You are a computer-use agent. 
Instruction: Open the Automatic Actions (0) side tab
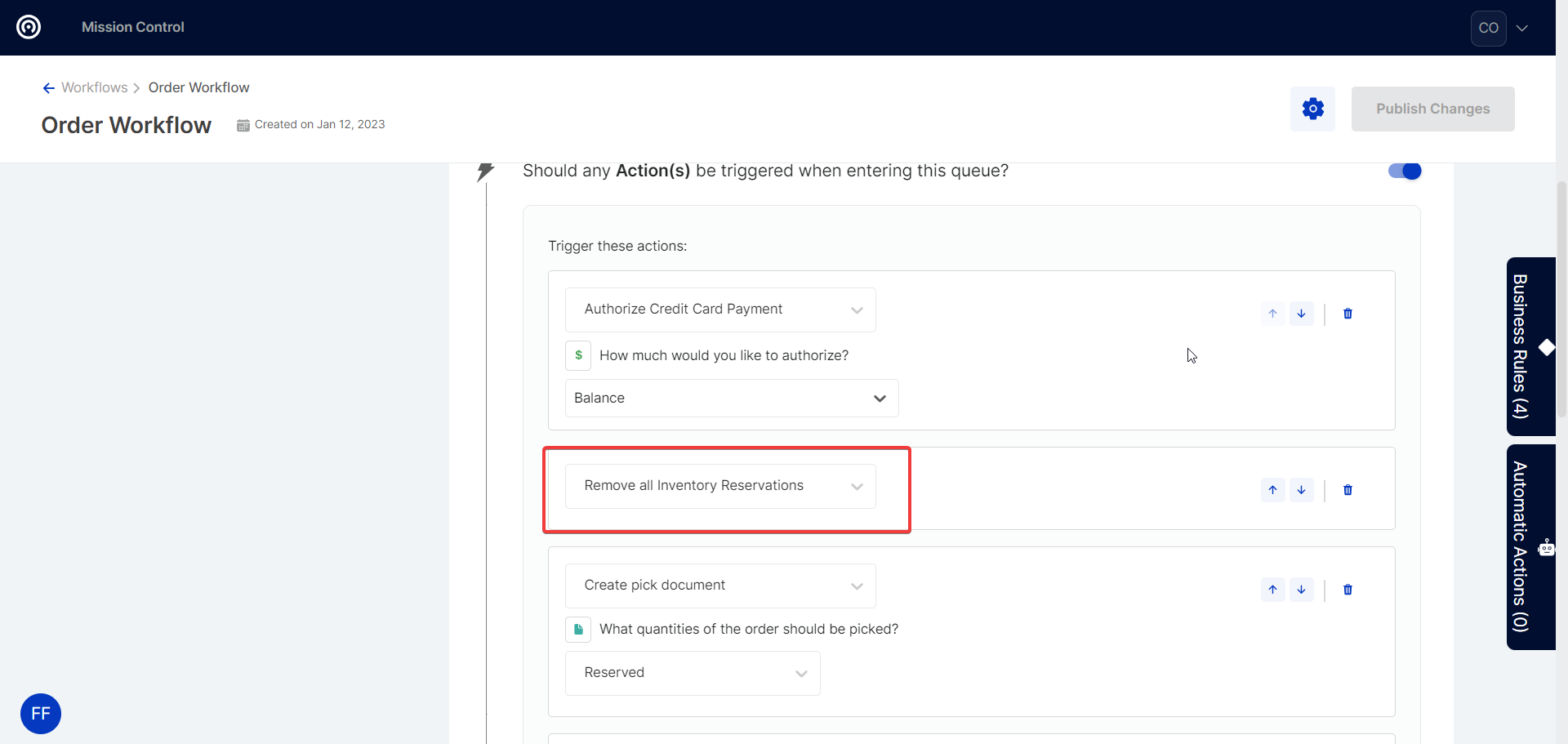click(x=1529, y=546)
